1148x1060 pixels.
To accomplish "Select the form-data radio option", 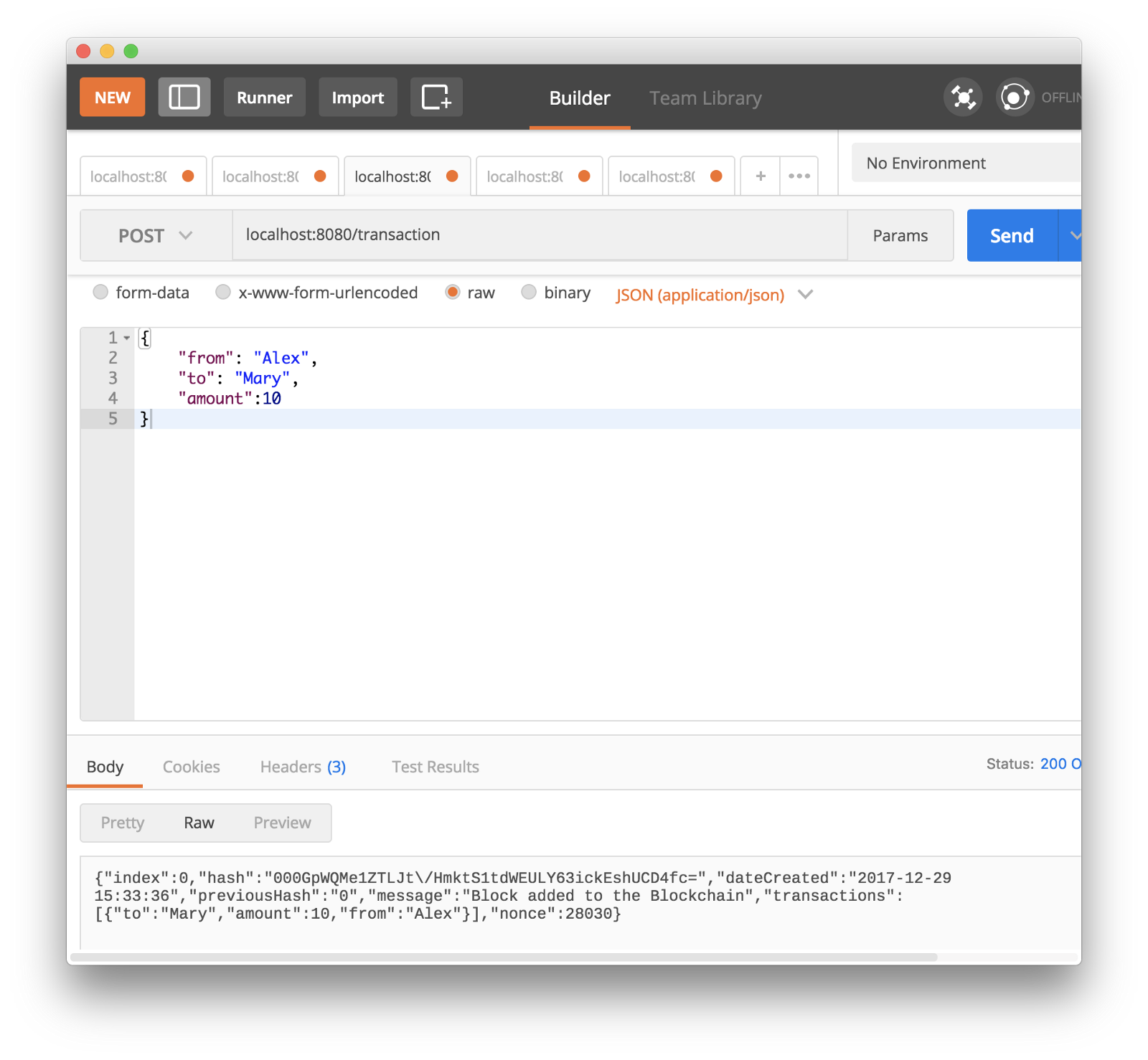I will click(101, 292).
